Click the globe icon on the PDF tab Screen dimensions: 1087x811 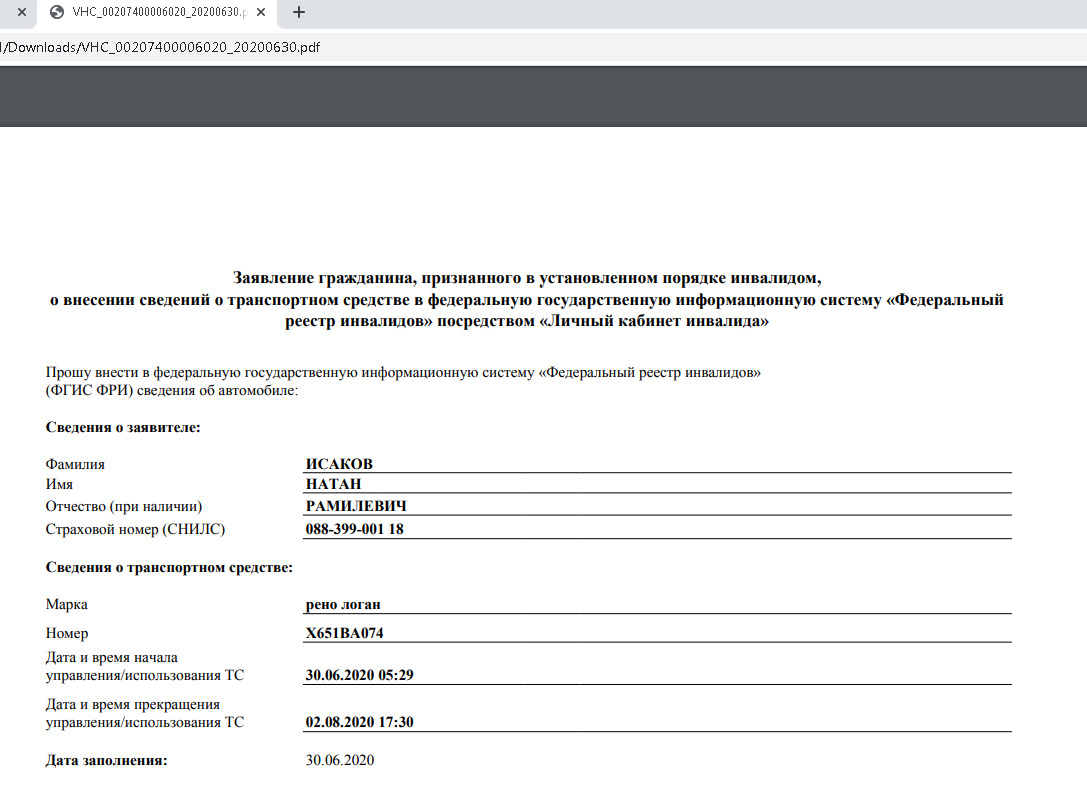58,12
